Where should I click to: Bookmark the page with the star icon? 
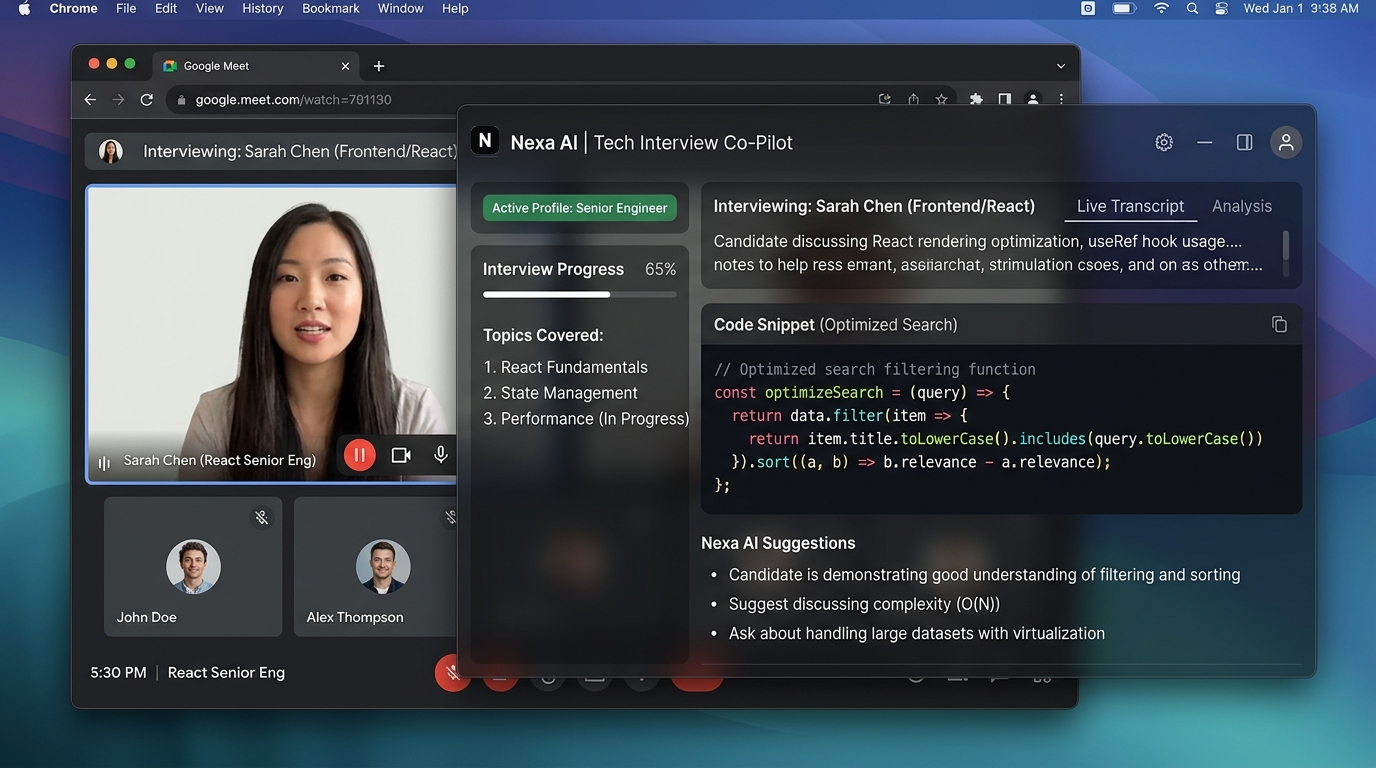941,100
